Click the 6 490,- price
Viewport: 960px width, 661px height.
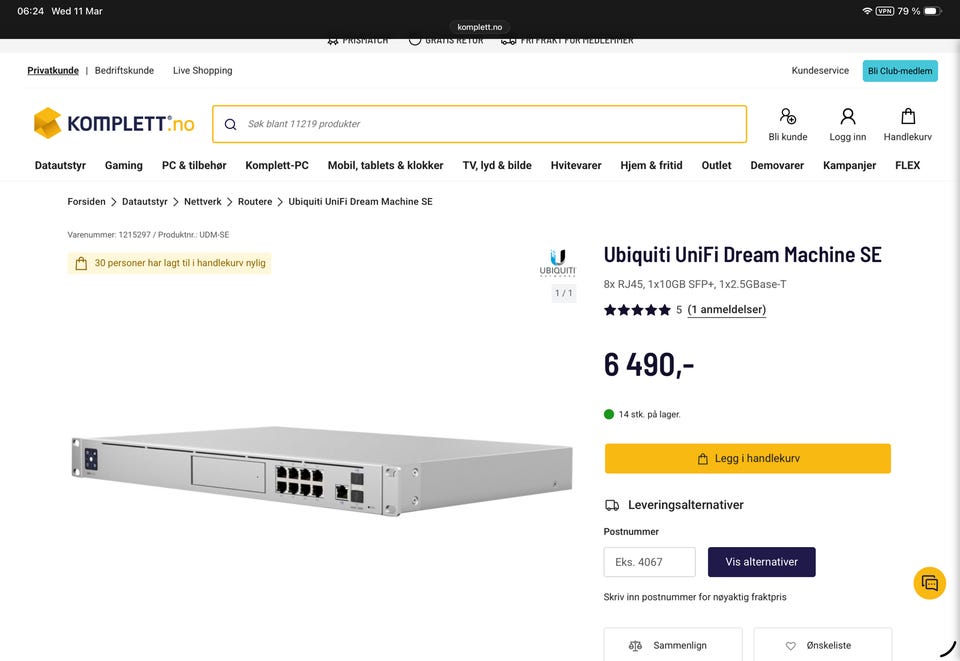pos(649,365)
